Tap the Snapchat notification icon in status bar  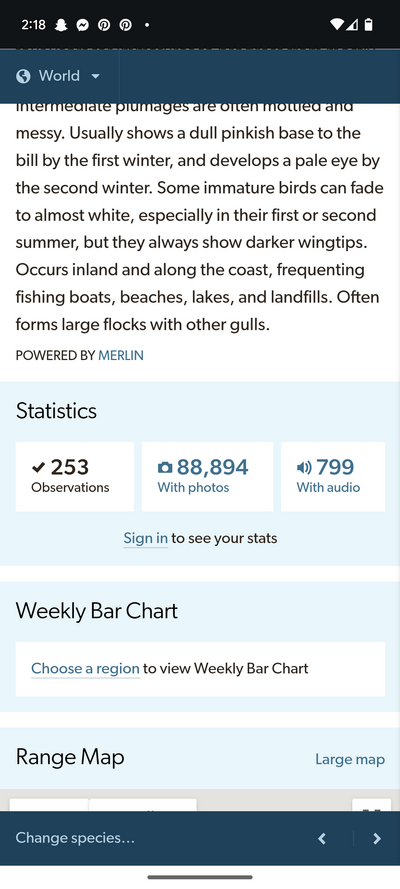pyautogui.click(x=61, y=25)
